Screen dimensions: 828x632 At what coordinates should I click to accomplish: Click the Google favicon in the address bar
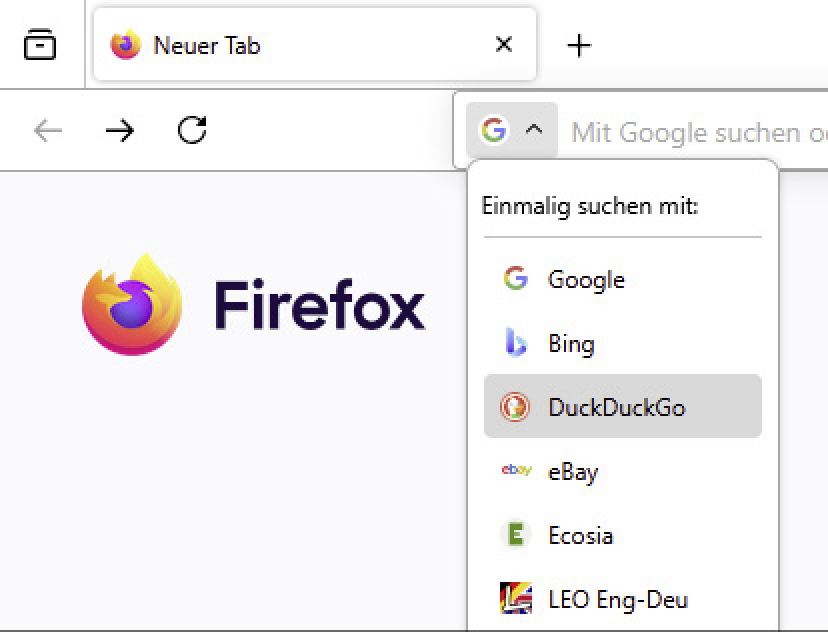[x=493, y=130]
